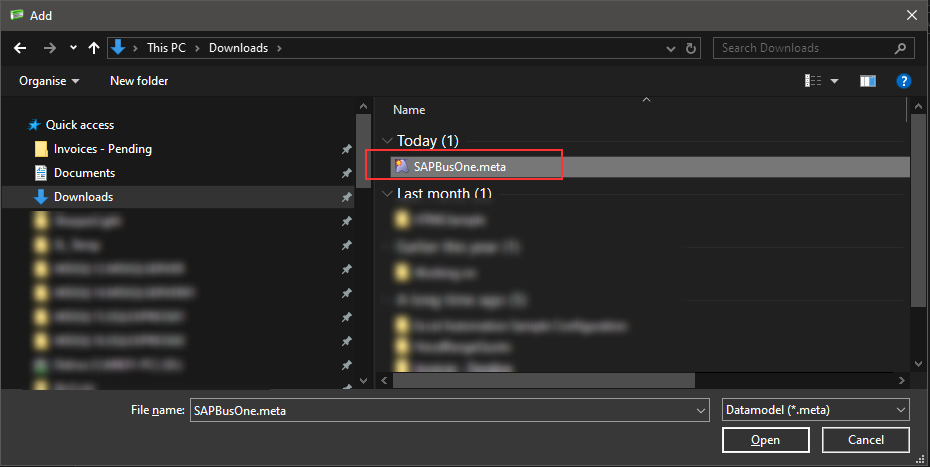Click the blue Downloads arrow icon in address bar
Image resolution: width=930 pixels, height=467 pixels.
[x=118, y=47]
